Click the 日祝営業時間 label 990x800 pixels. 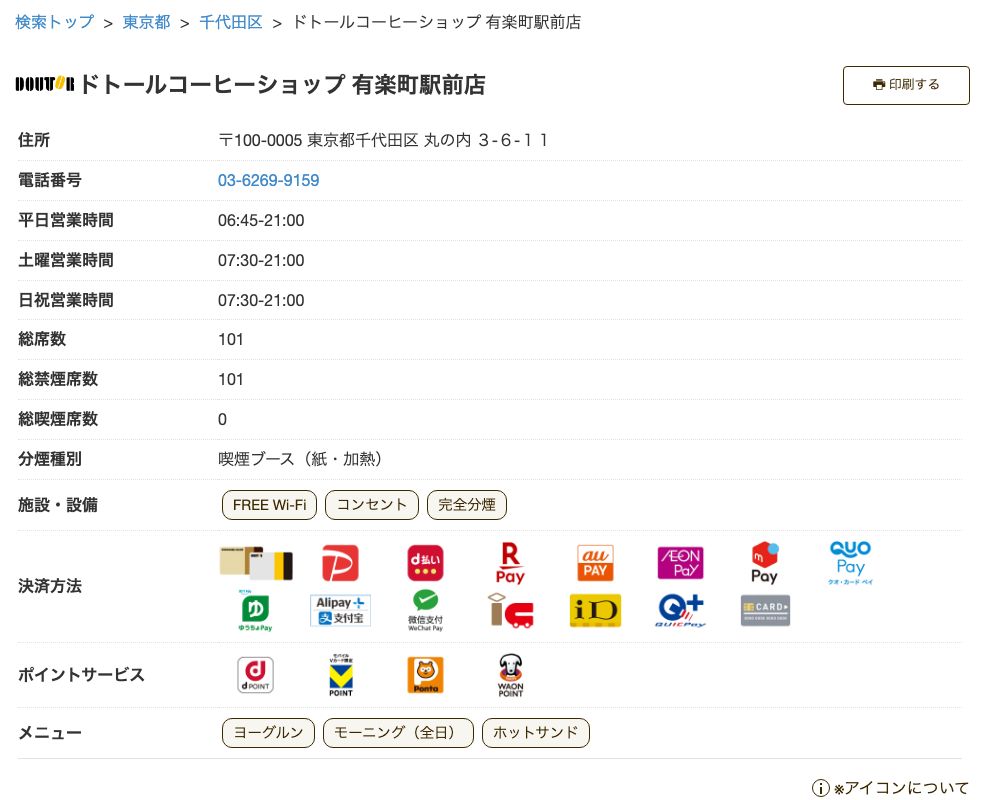click(x=66, y=300)
